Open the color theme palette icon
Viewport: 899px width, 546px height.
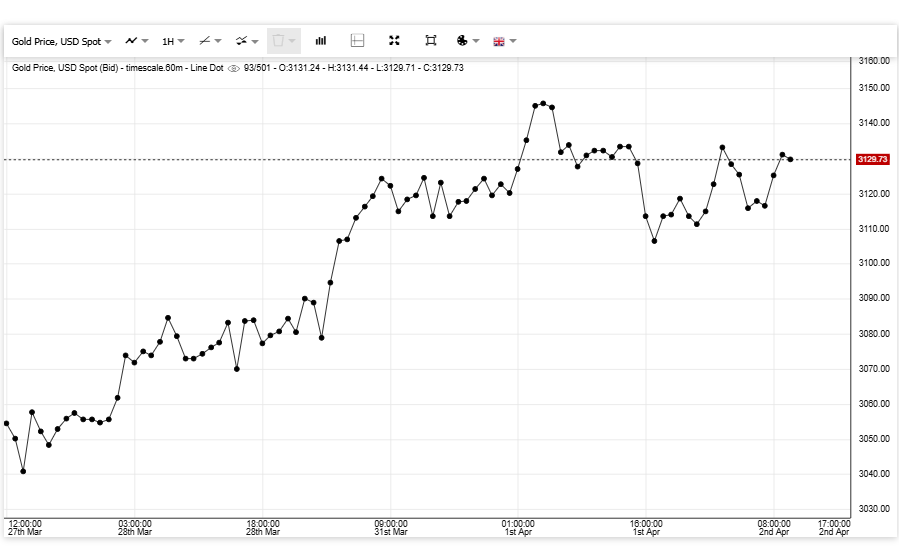click(x=462, y=41)
